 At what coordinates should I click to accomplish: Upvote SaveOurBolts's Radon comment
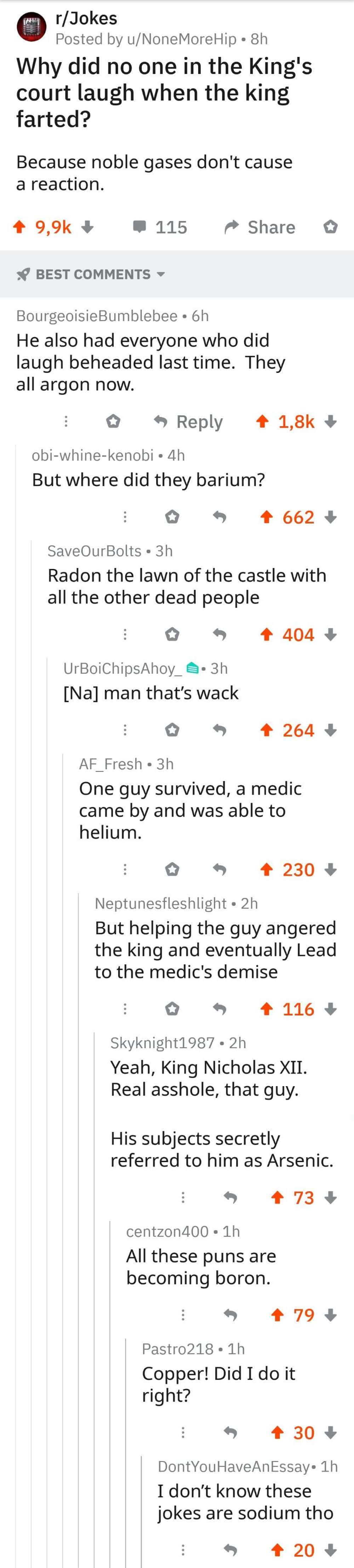point(265,635)
